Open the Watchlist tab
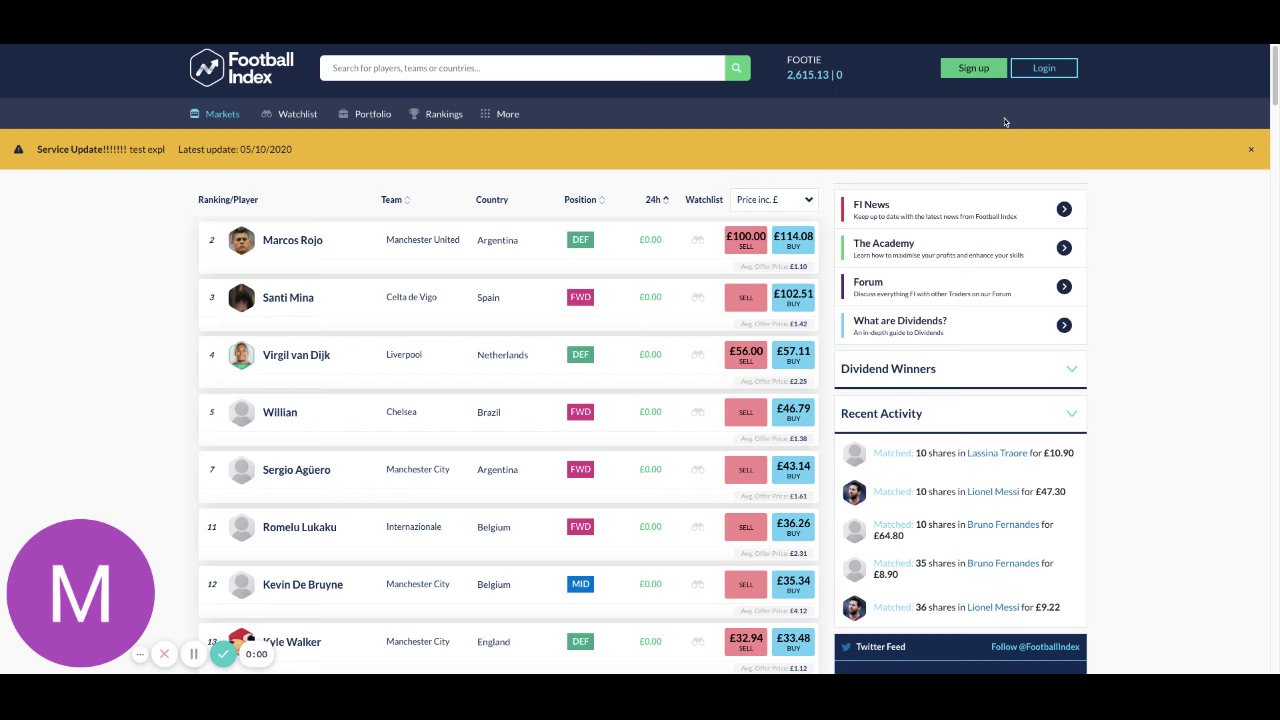 (289, 114)
